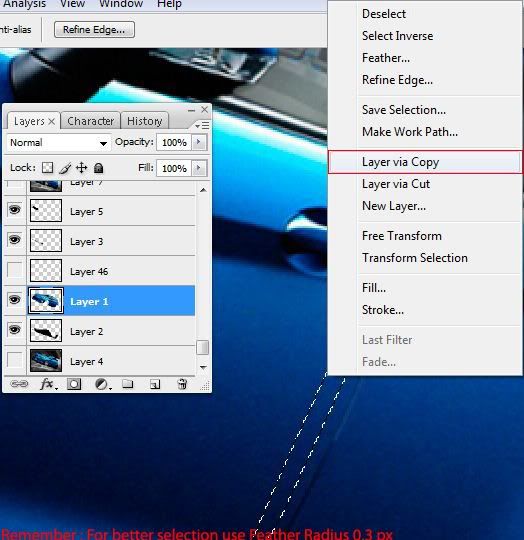
Task: Hide Layer 2 visibility eye
Action: (x=14, y=330)
